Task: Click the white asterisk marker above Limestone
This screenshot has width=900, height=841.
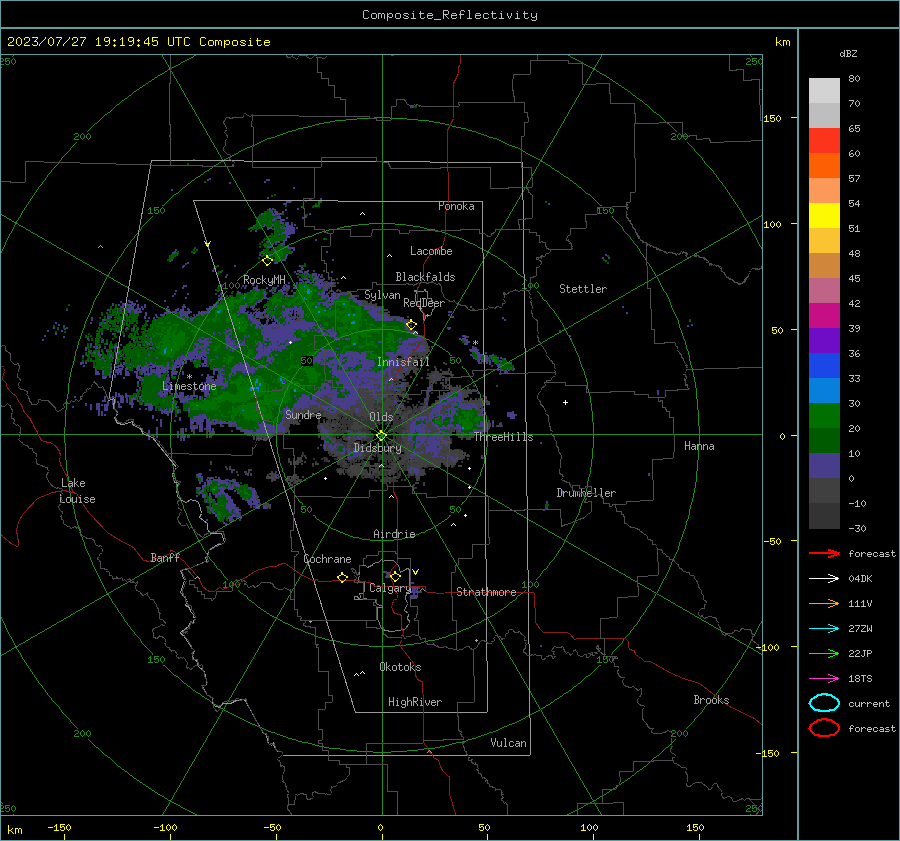Action: click(189, 377)
